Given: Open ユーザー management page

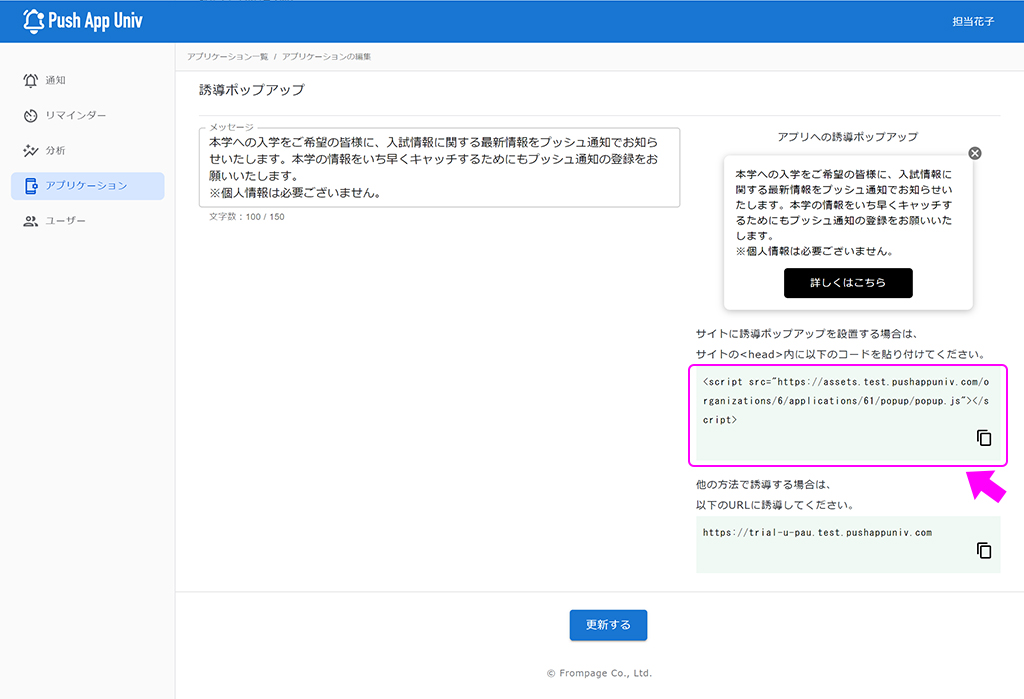Looking at the screenshot, I should pos(88,221).
